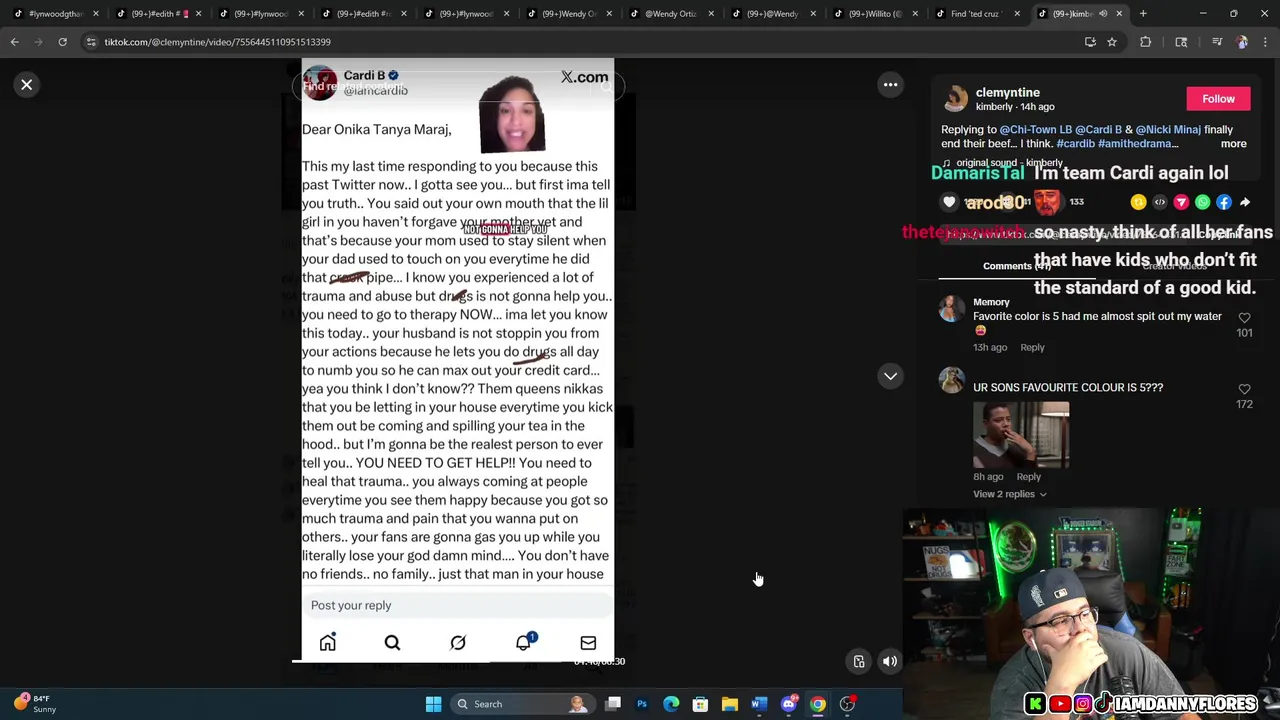
Task: Open clemyntine's profile avatar
Action: point(955,99)
